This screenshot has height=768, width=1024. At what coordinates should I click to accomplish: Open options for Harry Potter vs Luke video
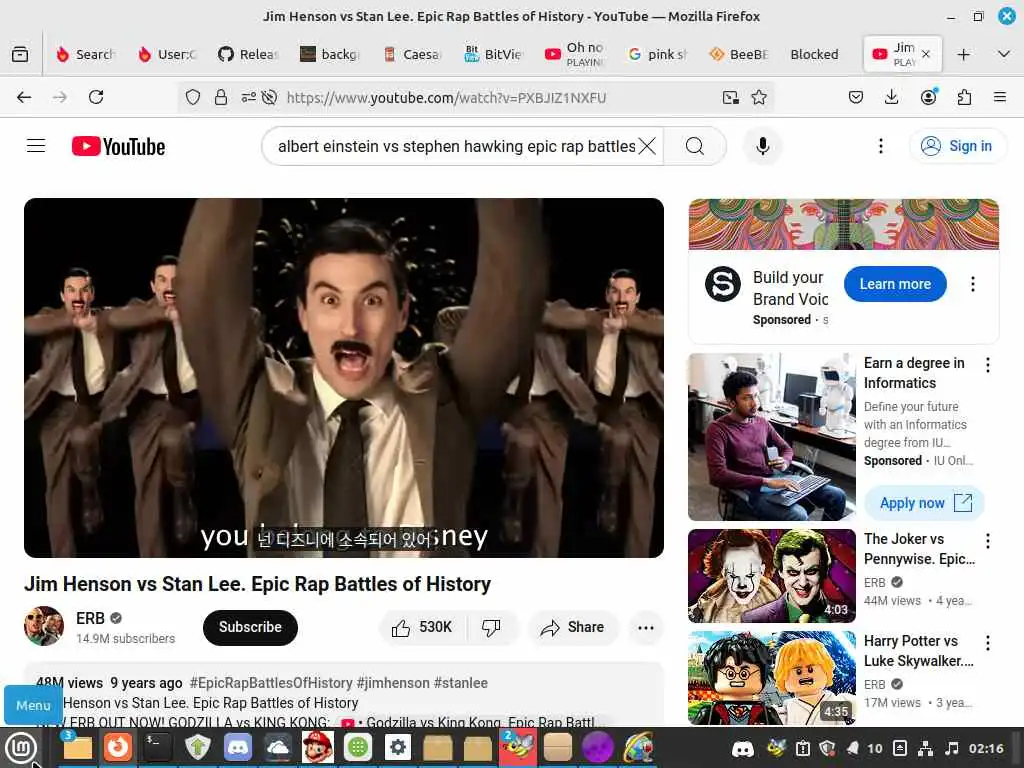(x=987, y=643)
